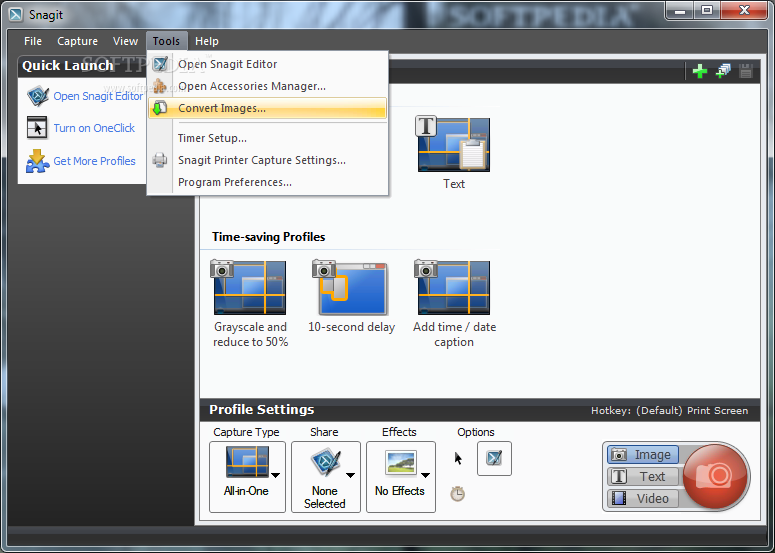Click the profile wizard icon beside plus

[723, 71]
